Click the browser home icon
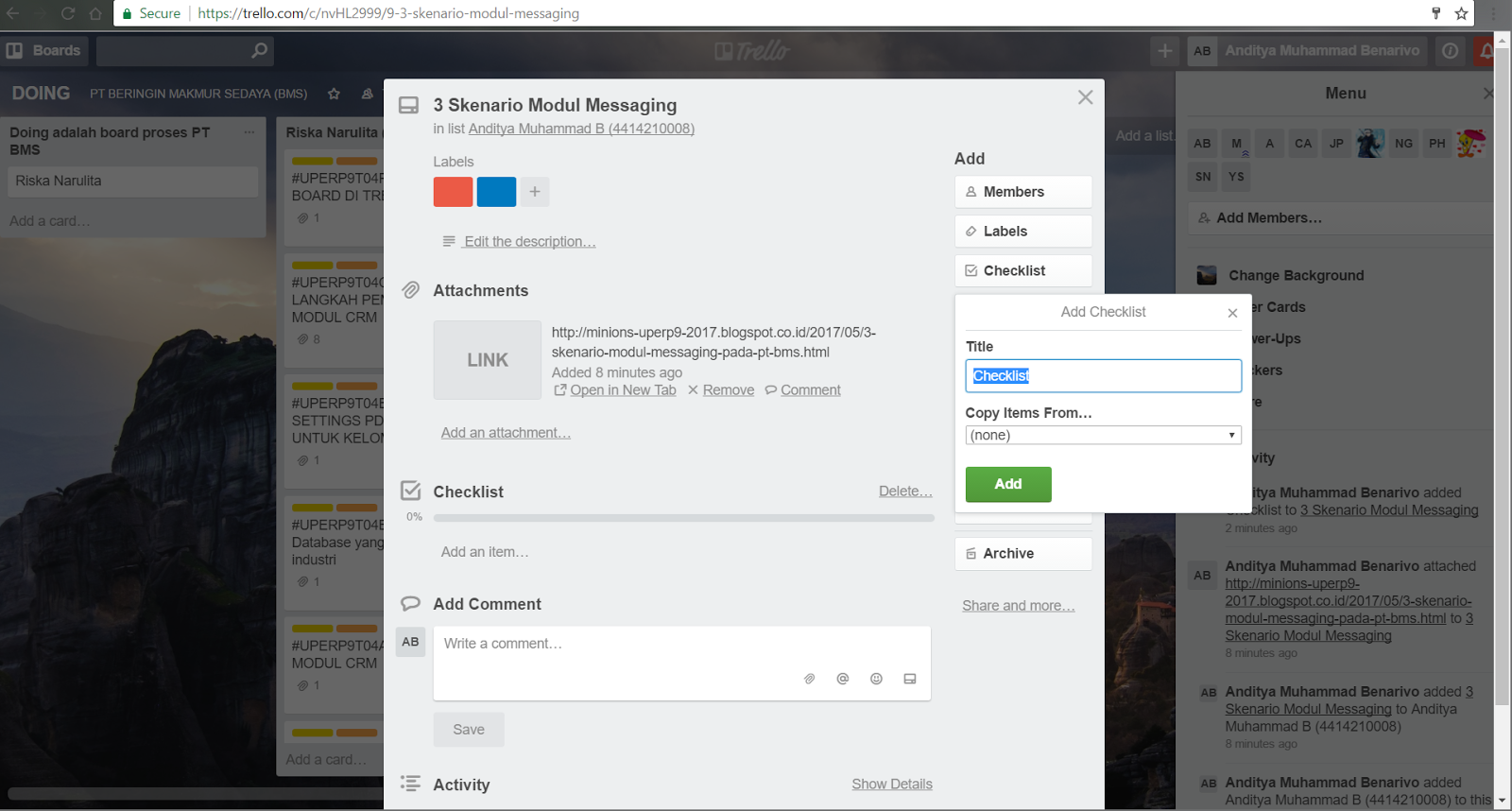 (95, 13)
